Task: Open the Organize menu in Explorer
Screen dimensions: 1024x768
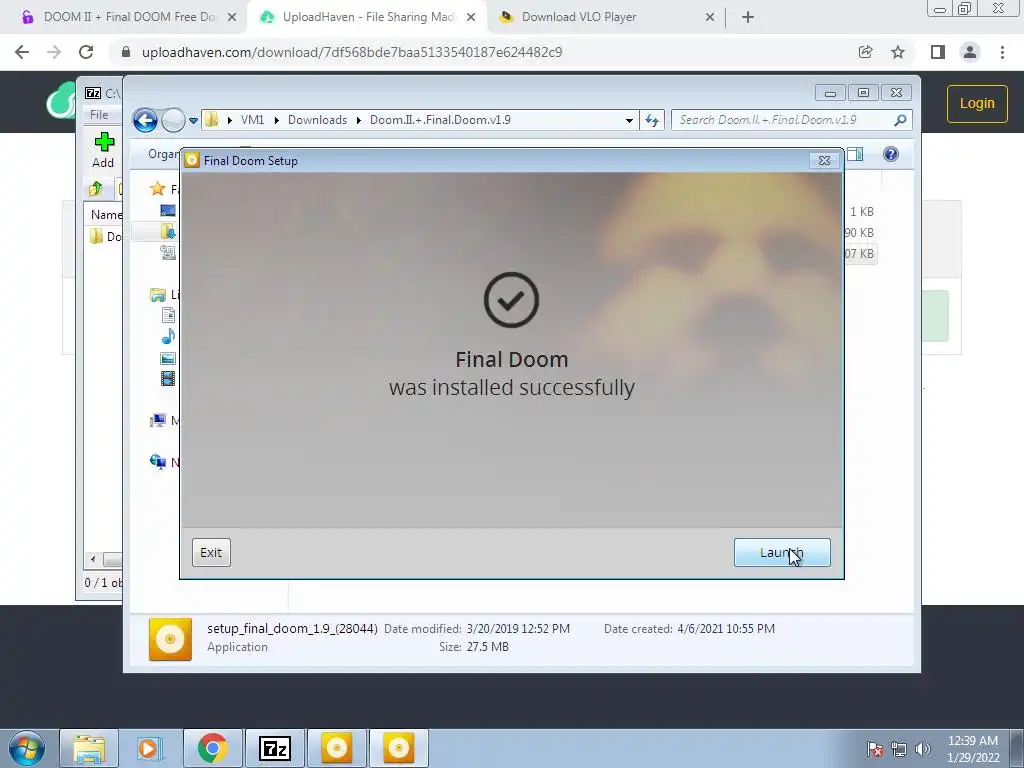Action: 163,154
